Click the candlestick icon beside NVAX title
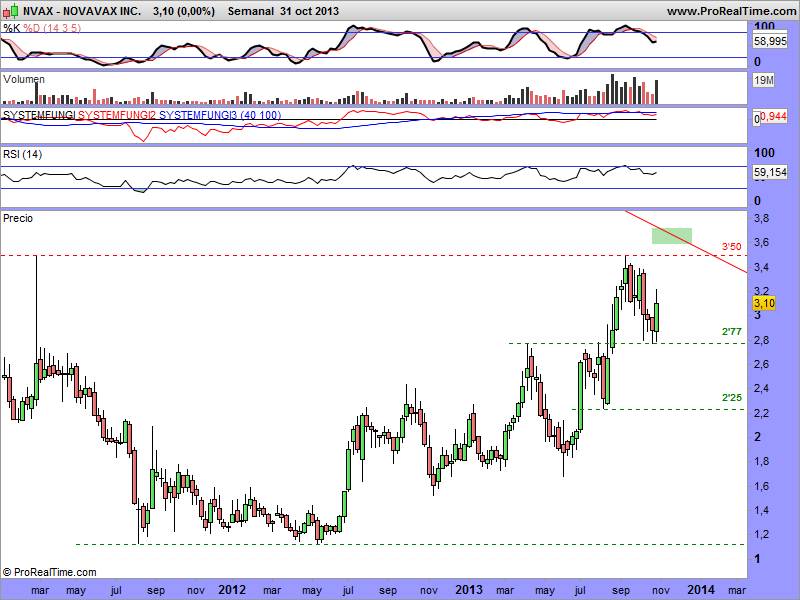800x600 pixels. click(x=11, y=10)
